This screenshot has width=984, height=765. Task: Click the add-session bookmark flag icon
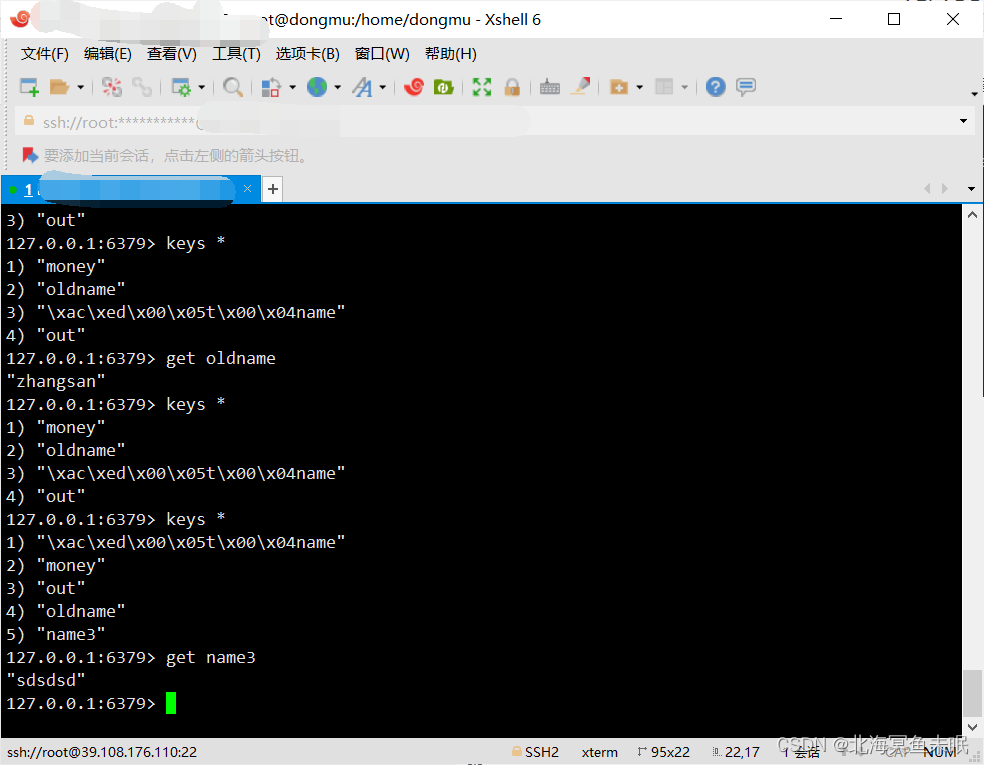click(29, 154)
